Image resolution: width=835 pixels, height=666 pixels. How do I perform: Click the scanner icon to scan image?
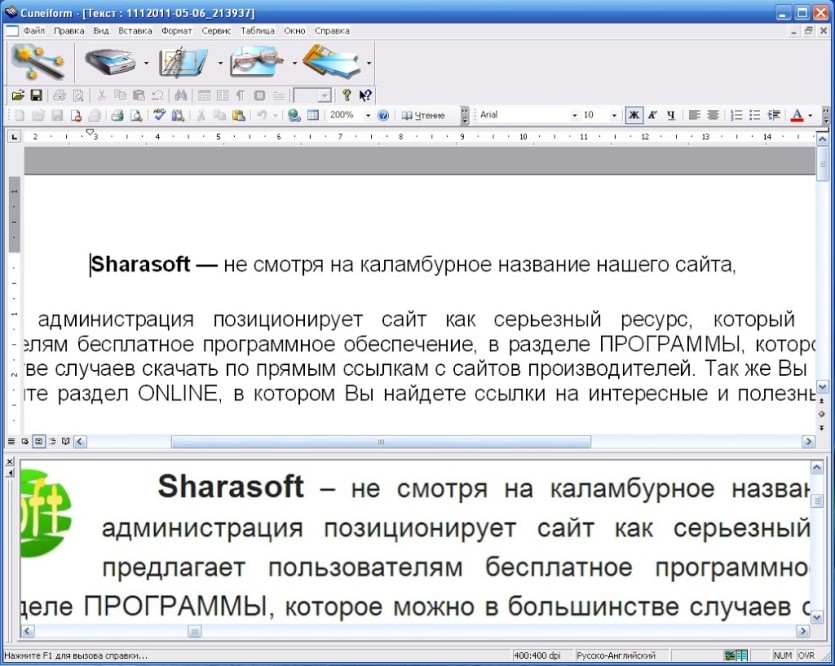(x=111, y=62)
